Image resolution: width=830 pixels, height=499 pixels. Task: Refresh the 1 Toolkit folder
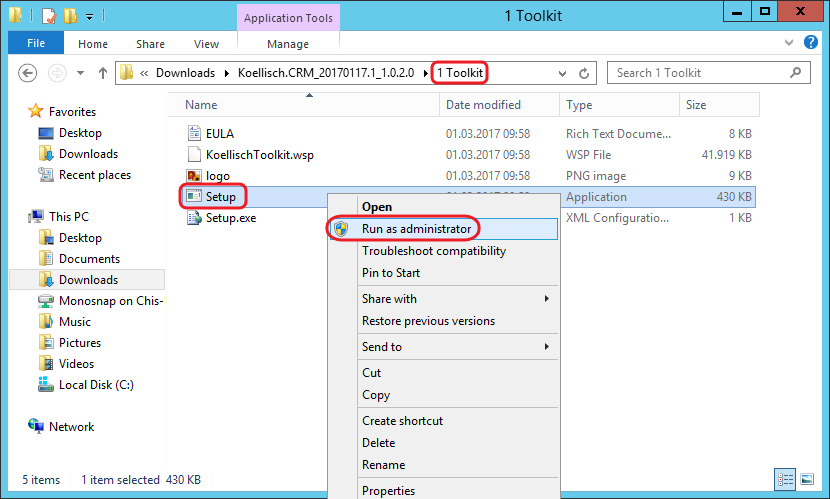(584, 74)
